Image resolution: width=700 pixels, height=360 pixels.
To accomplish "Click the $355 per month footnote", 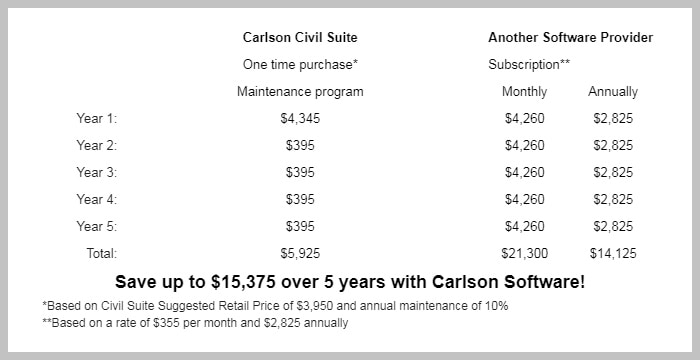I will [x=195, y=323].
